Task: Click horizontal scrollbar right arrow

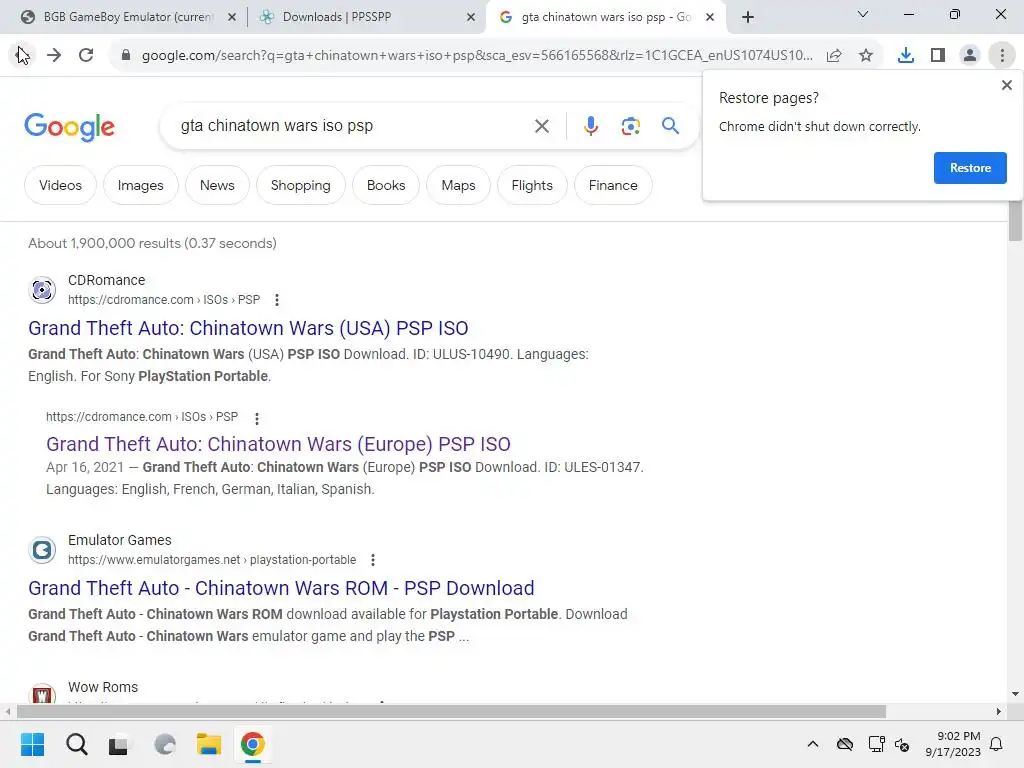Action: pos(999,711)
